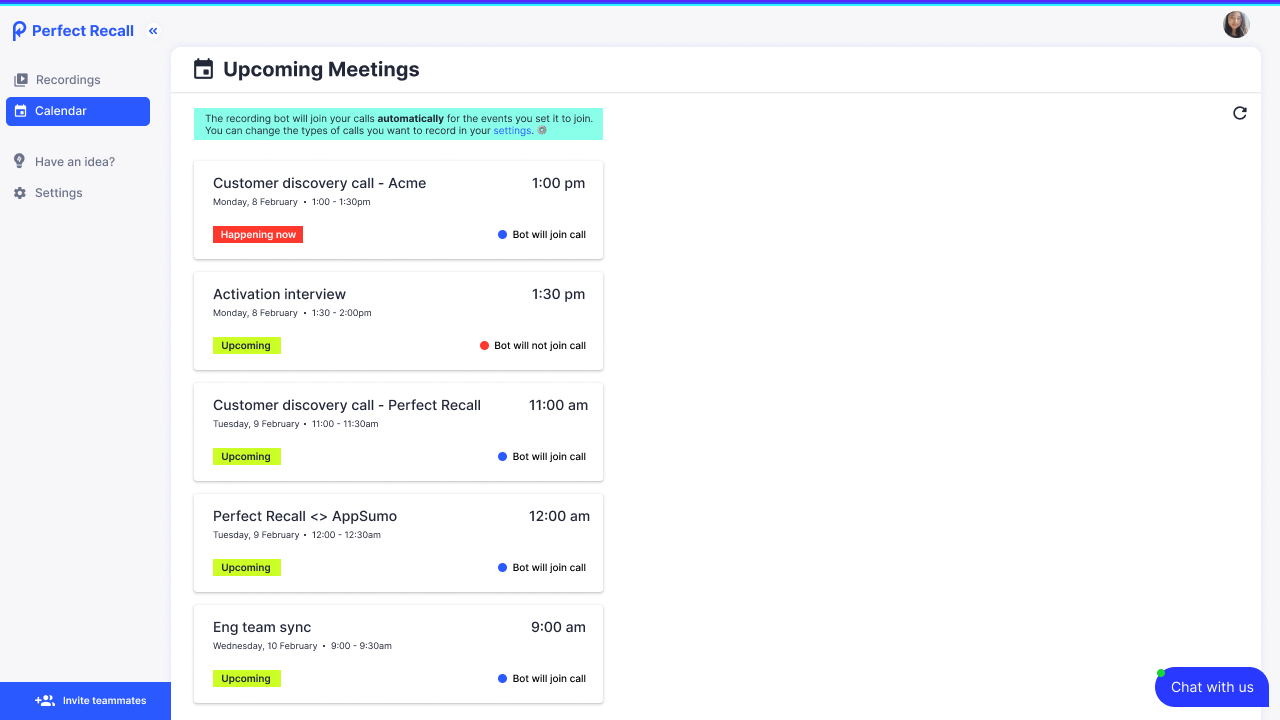Toggle bot joining for Perfect Recall discovery call
This screenshot has height=720, width=1280.
pos(542,457)
